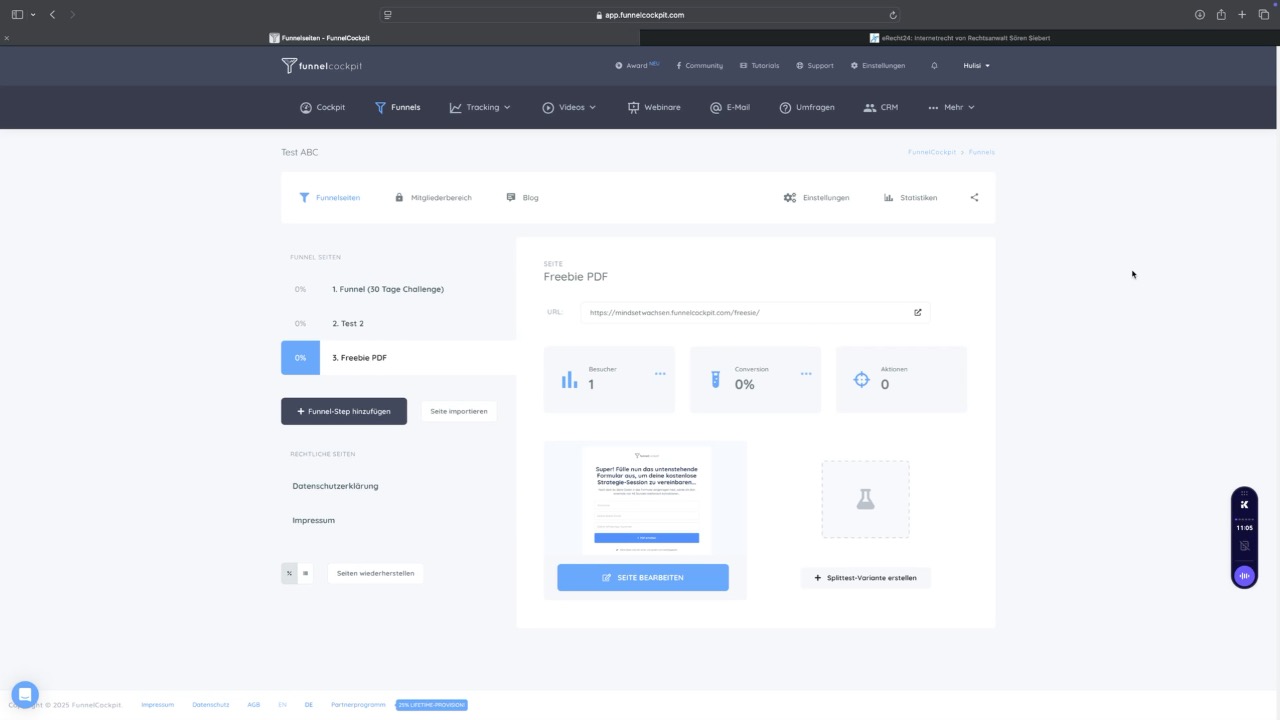Expand the Videos dropdown menu
Screen dimensions: 1280x720
pos(569,107)
